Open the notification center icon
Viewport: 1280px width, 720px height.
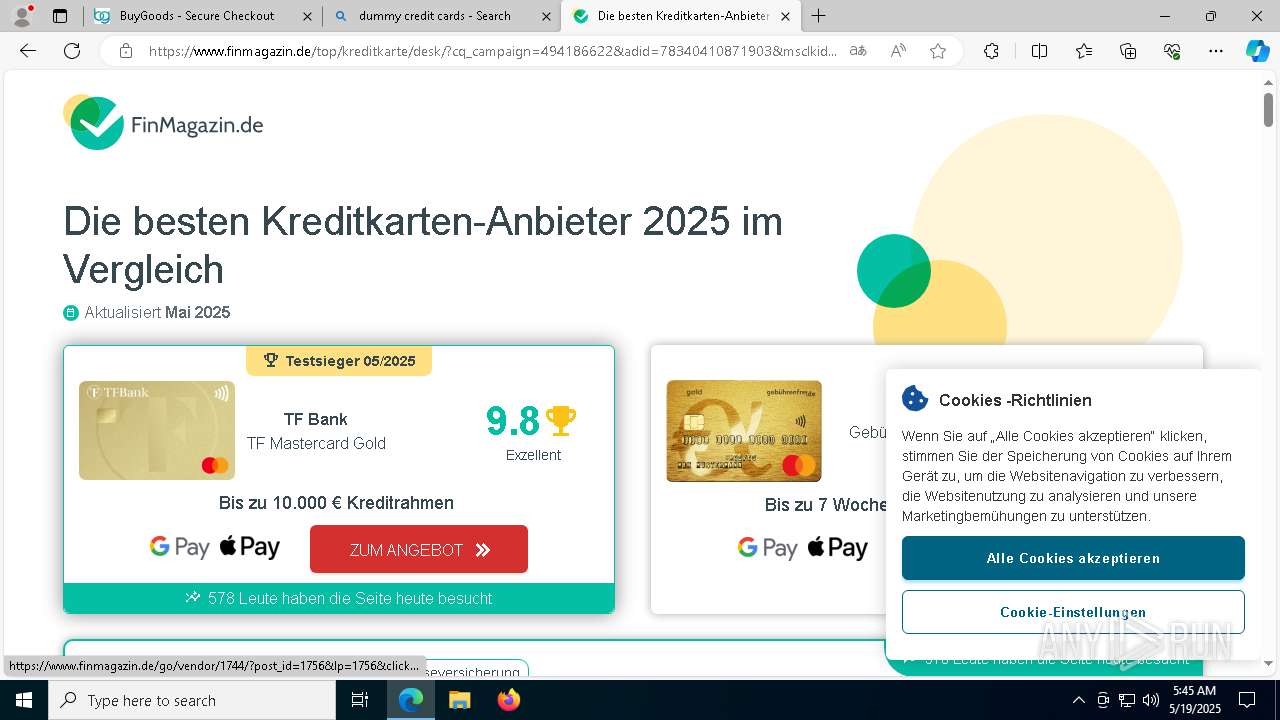pyautogui.click(x=1247, y=700)
